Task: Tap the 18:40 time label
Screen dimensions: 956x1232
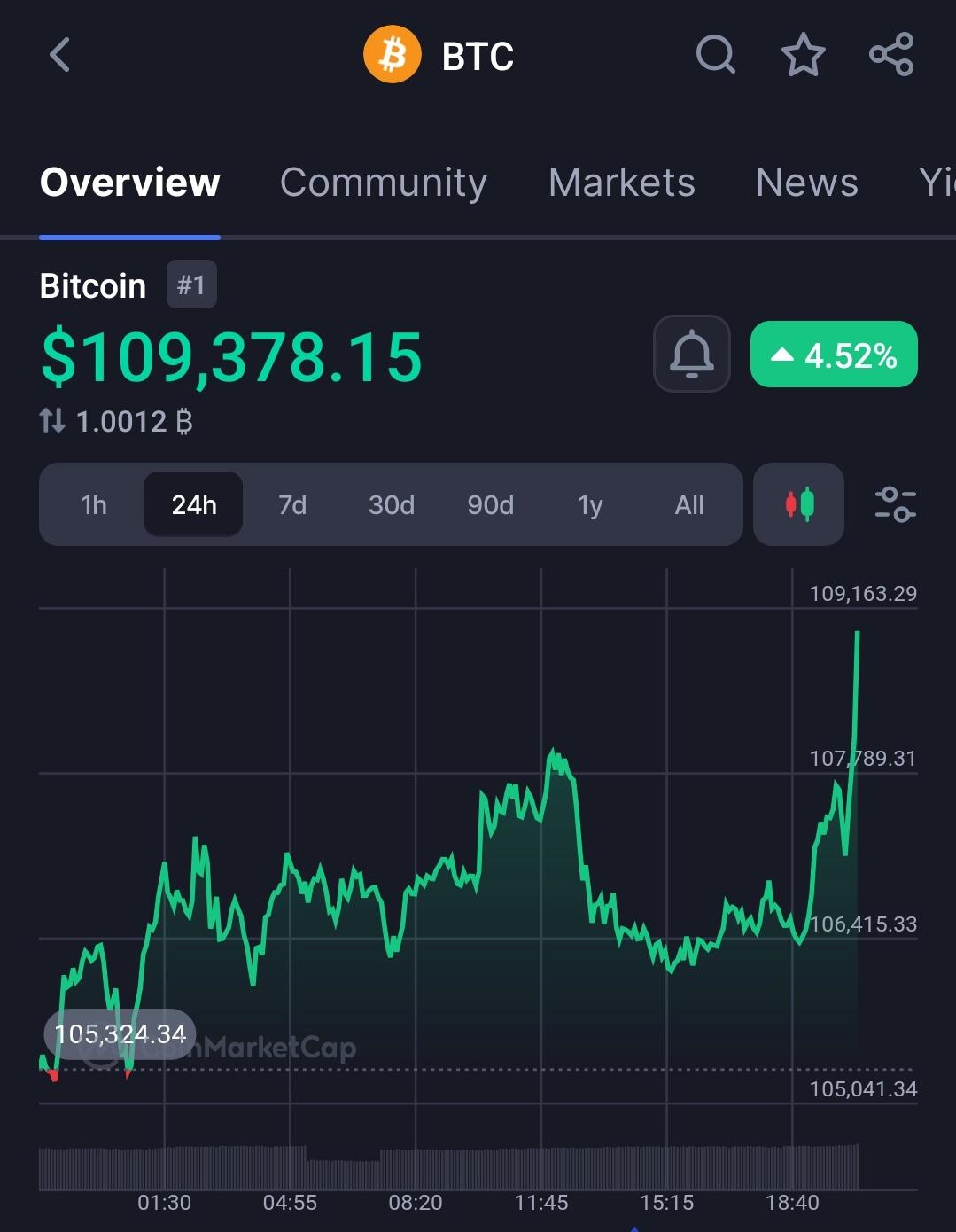Action: [792, 1203]
